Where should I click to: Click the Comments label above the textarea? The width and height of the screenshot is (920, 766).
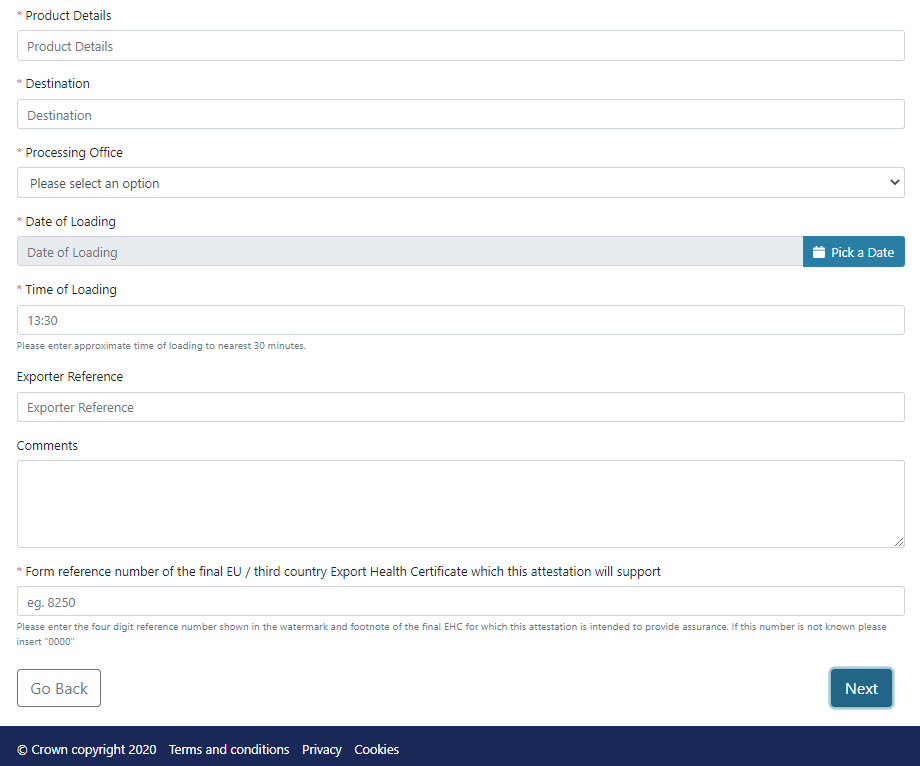[x=47, y=446]
